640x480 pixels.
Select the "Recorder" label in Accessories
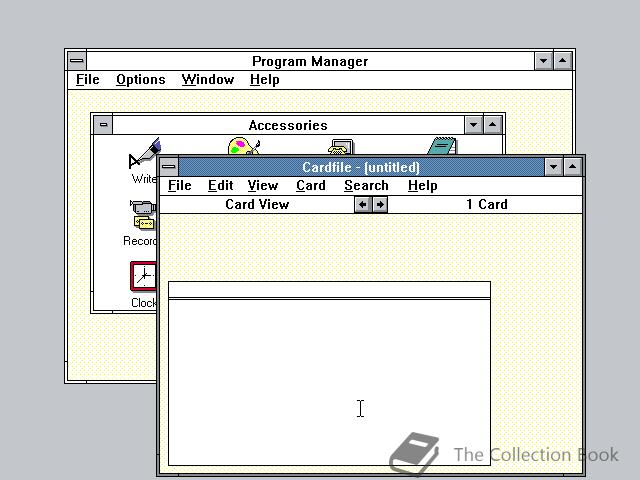click(140, 241)
